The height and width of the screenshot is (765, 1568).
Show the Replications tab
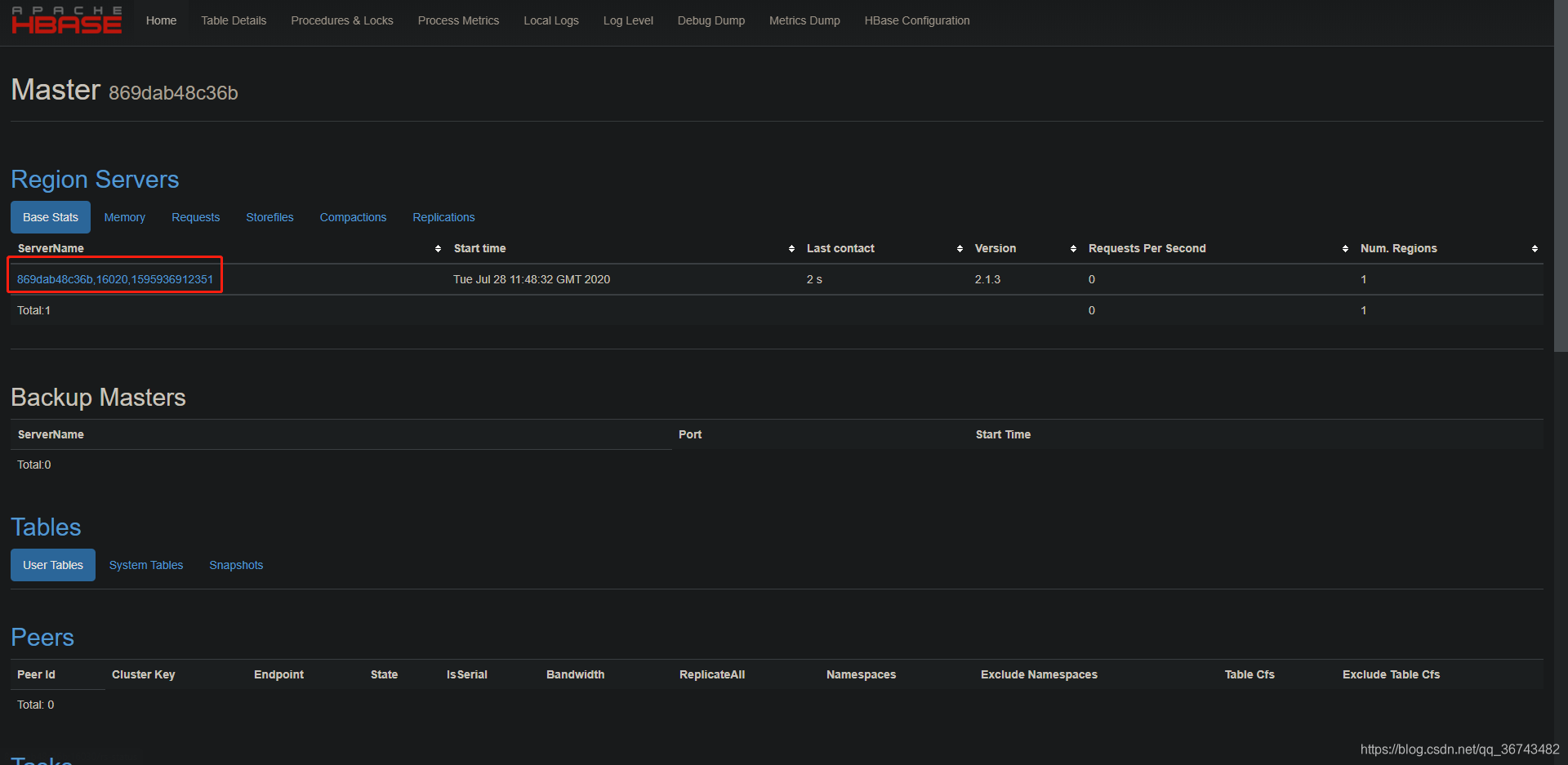pyautogui.click(x=443, y=217)
